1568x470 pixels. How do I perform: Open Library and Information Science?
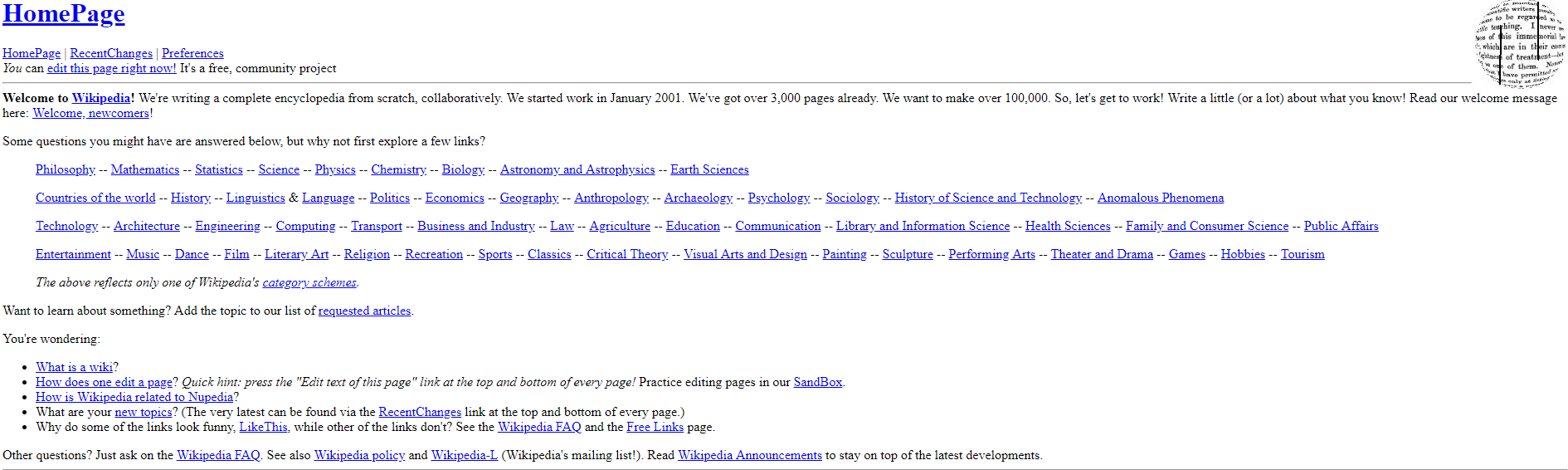(923, 226)
